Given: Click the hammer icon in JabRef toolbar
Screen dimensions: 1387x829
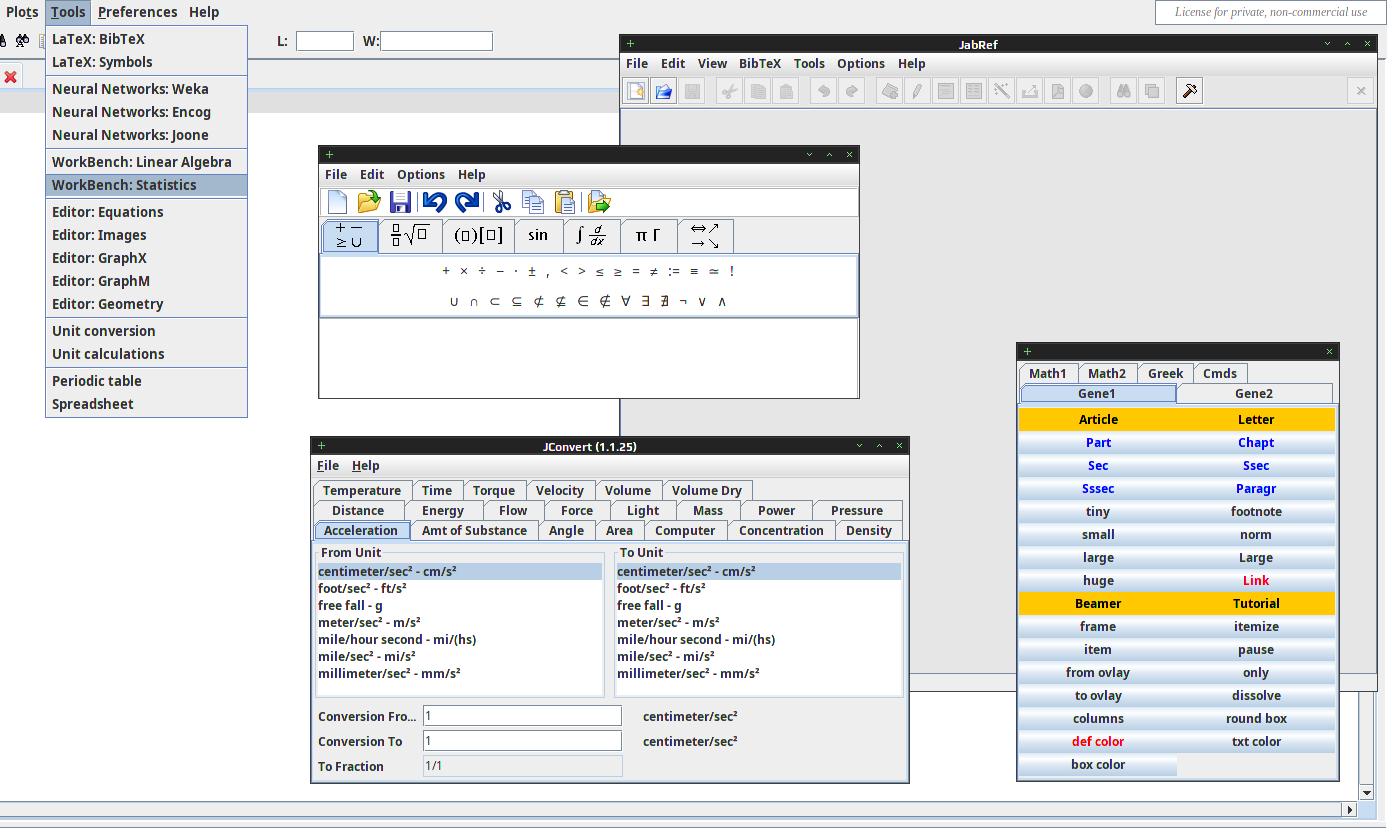Looking at the screenshot, I should [1189, 91].
